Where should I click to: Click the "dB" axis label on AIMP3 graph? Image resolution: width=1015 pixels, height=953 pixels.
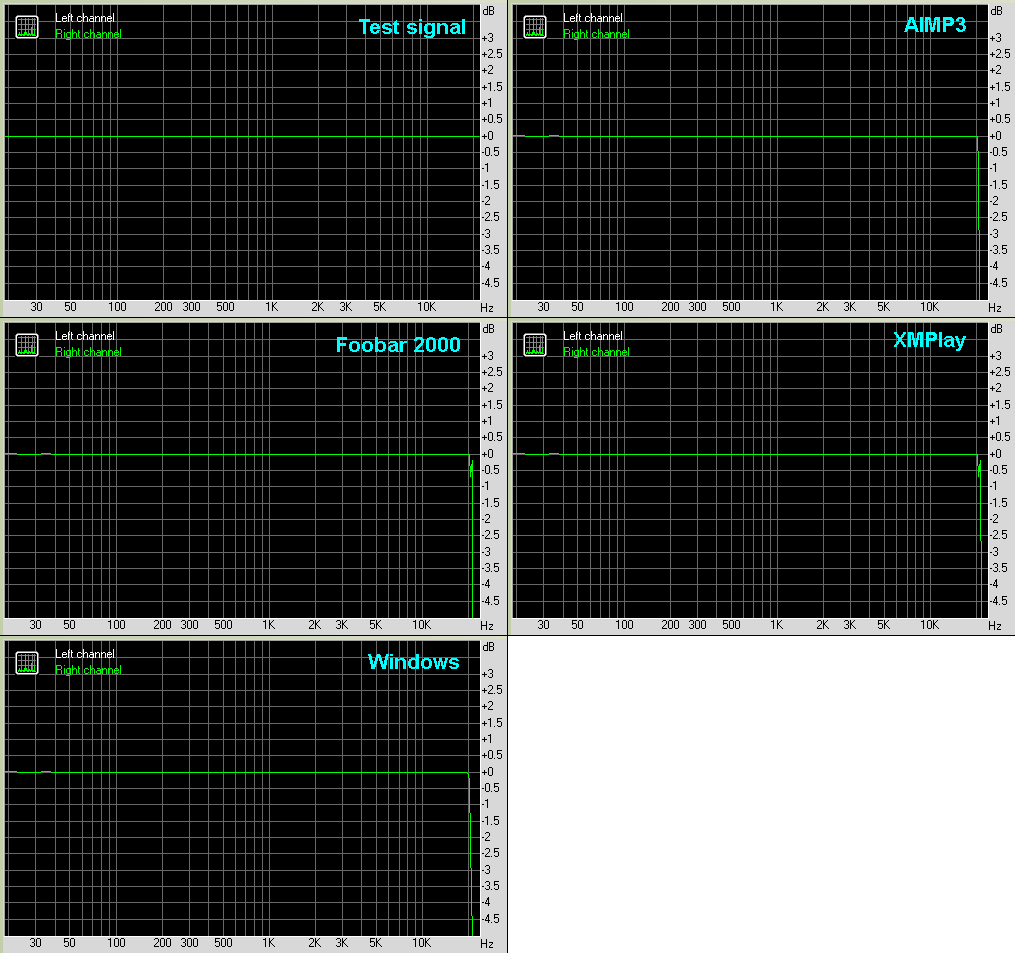point(996,11)
